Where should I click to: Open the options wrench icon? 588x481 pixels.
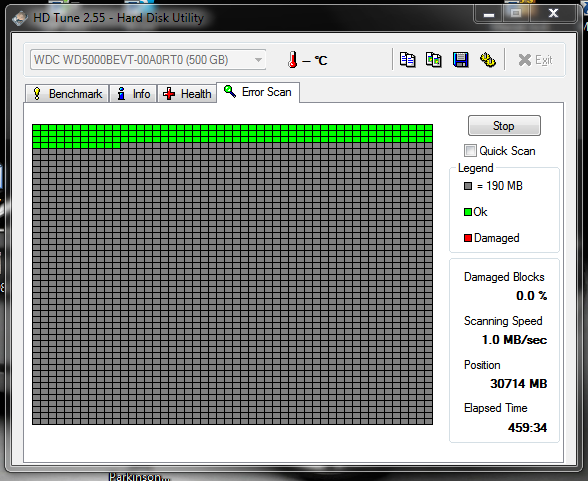[x=488, y=60]
